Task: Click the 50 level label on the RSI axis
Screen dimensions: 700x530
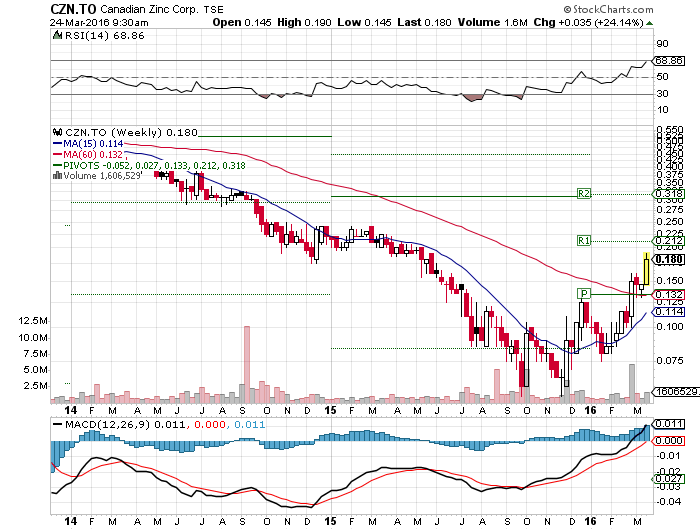Action: (662, 77)
